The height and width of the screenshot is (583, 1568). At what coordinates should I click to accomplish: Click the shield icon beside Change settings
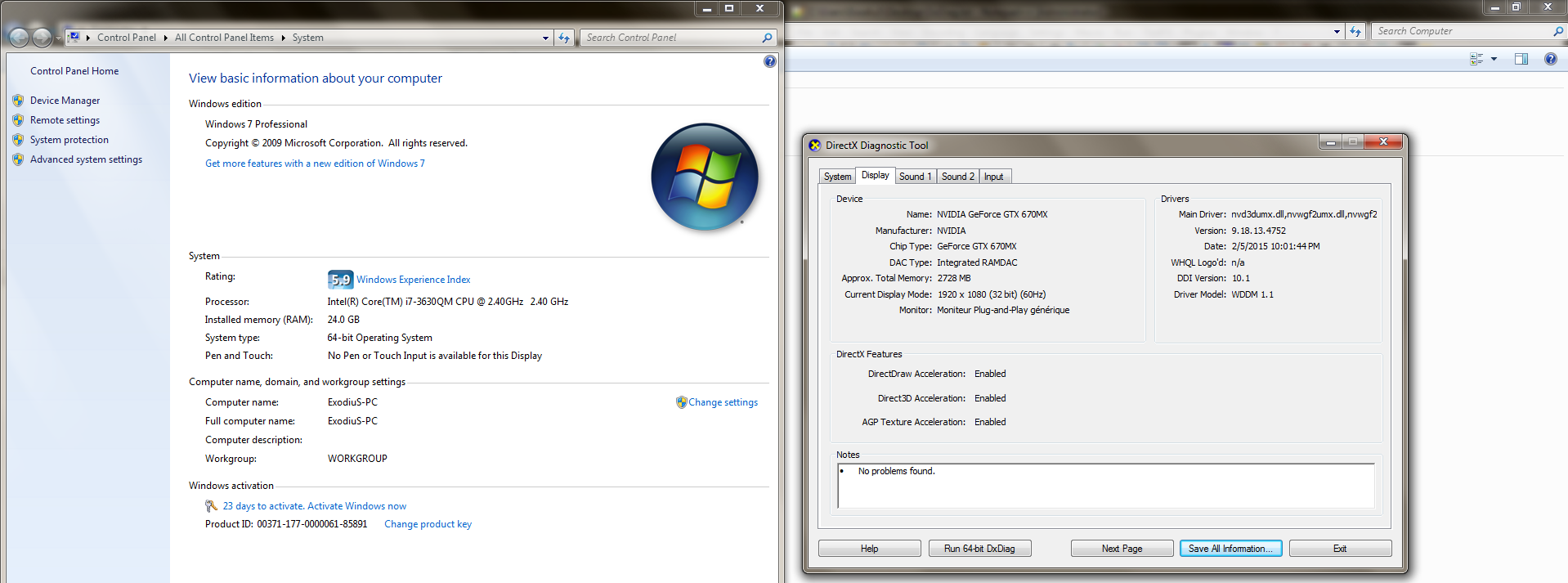(681, 402)
